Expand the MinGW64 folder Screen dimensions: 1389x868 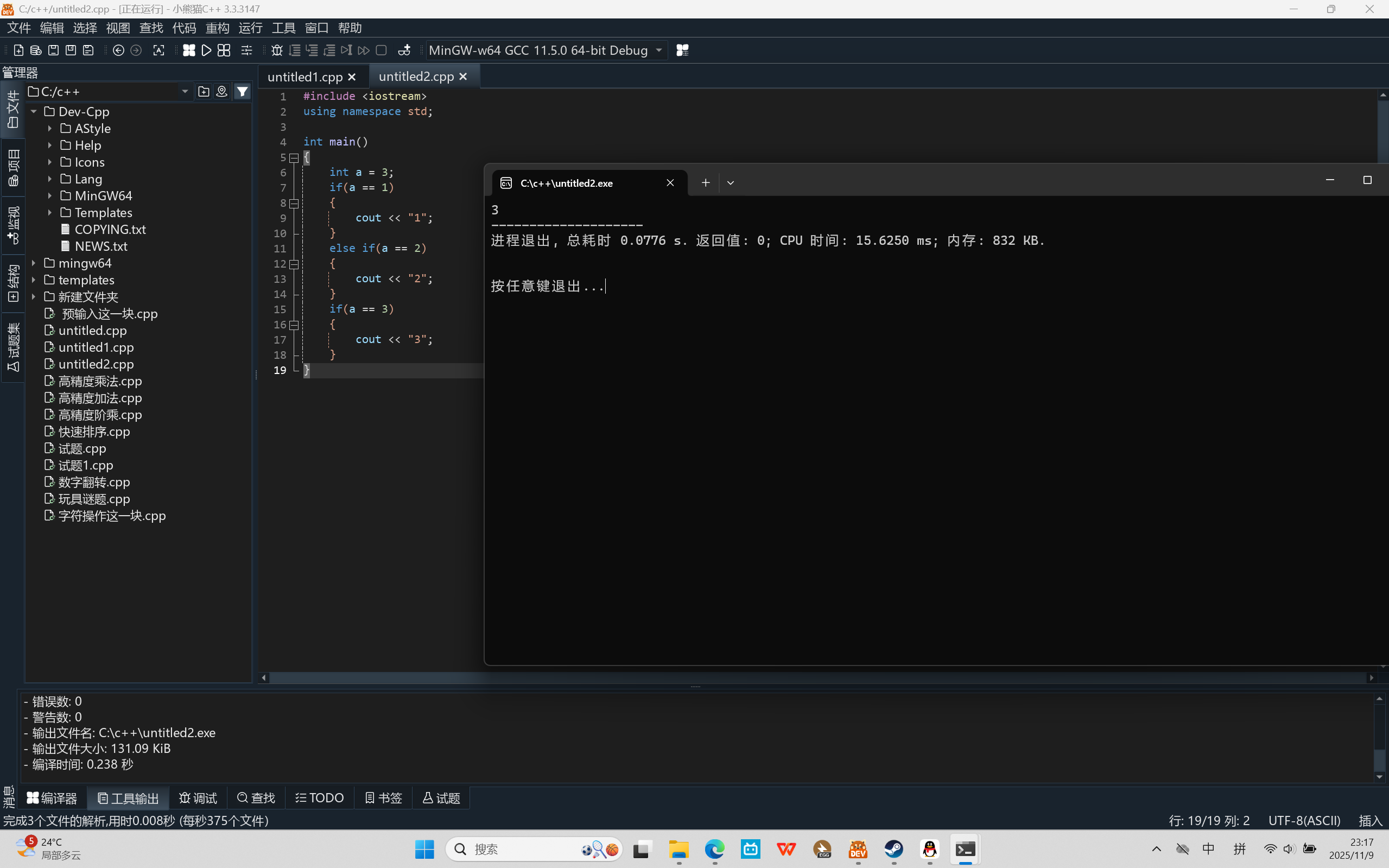coord(50,196)
